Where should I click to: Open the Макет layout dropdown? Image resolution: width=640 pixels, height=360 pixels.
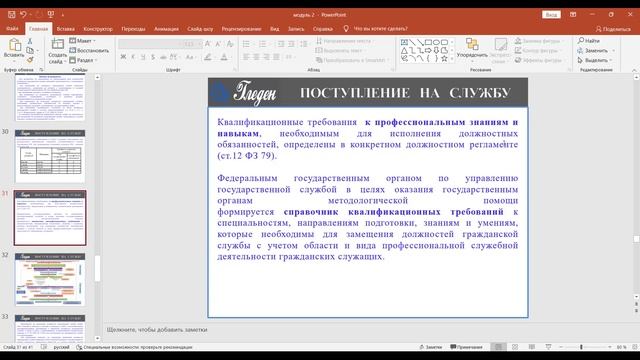coord(82,41)
